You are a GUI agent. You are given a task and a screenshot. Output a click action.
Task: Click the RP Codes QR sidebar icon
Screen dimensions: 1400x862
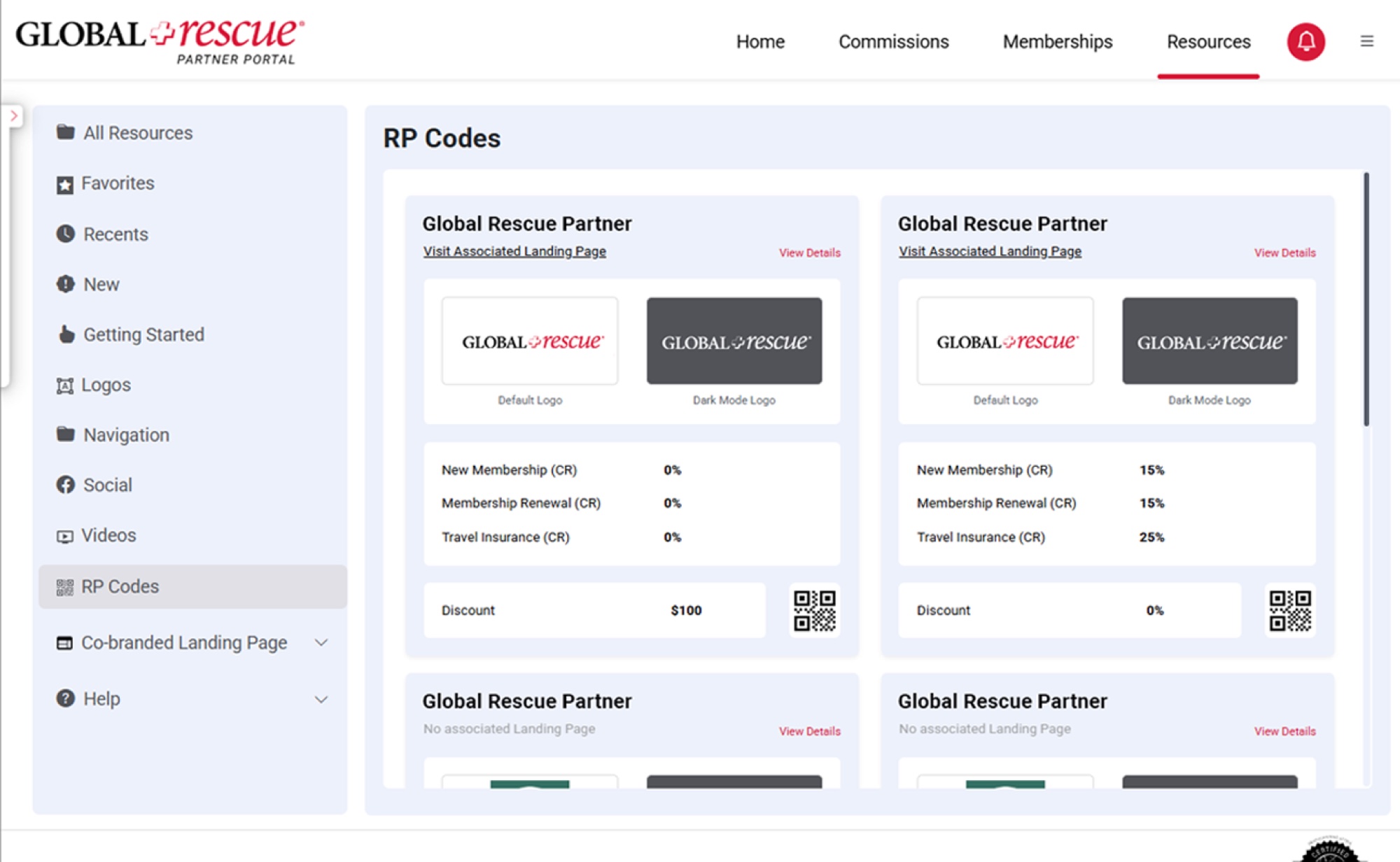[64, 587]
